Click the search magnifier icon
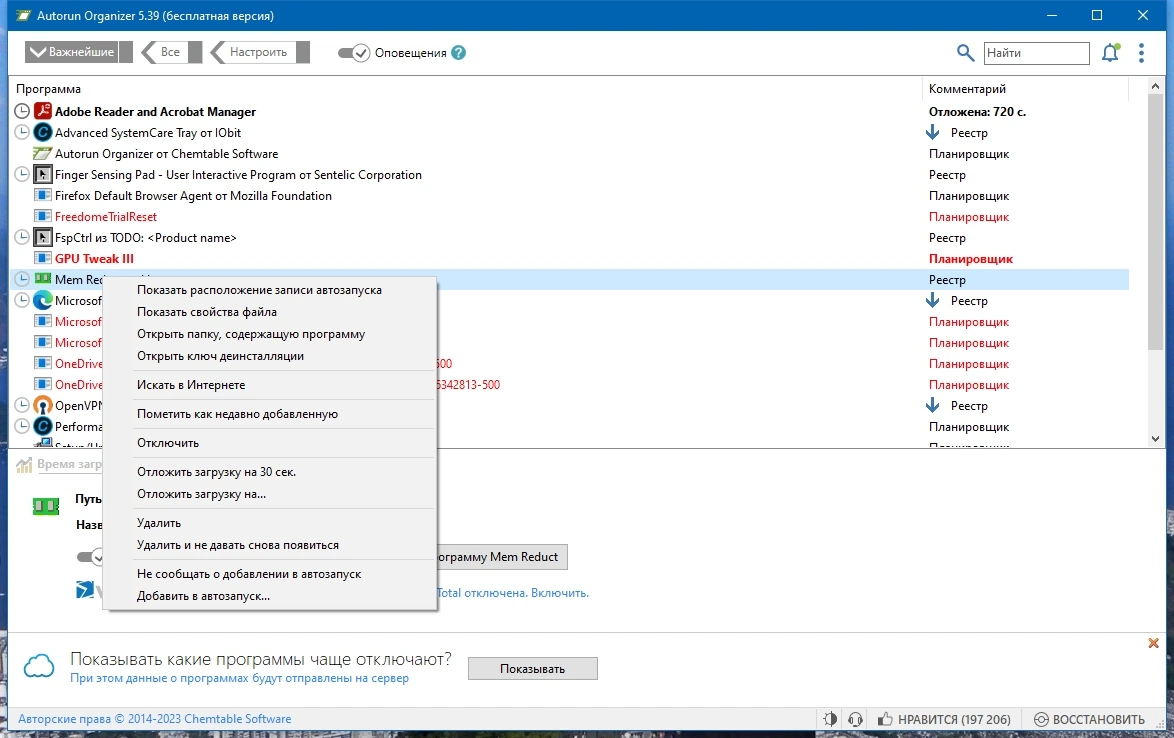Viewport: 1174px width, 738px height. pyautogui.click(x=965, y=52)
